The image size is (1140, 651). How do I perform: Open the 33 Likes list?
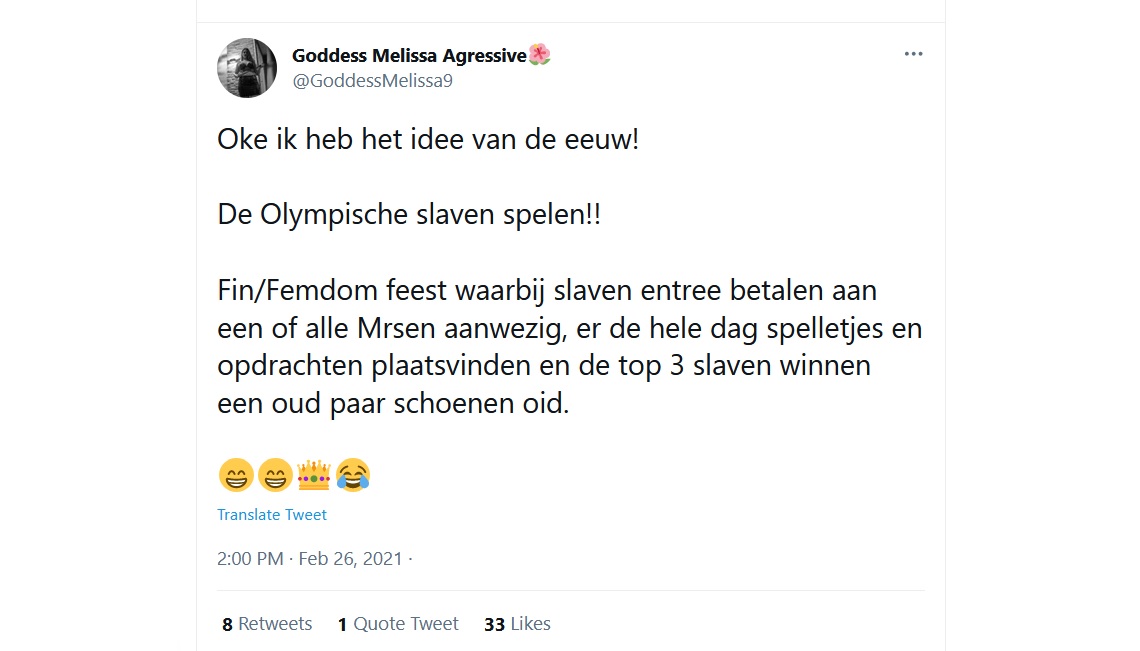[517, 623]
